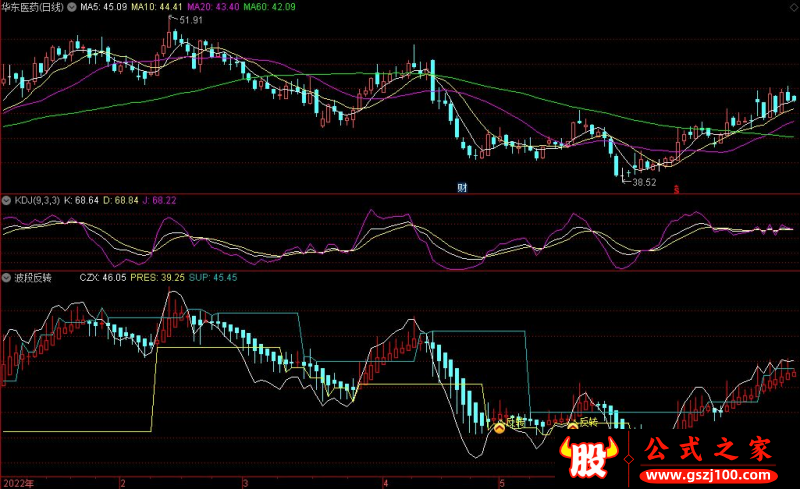
Task: Click the month 4 marker on time axis
Action: (386, 483)
